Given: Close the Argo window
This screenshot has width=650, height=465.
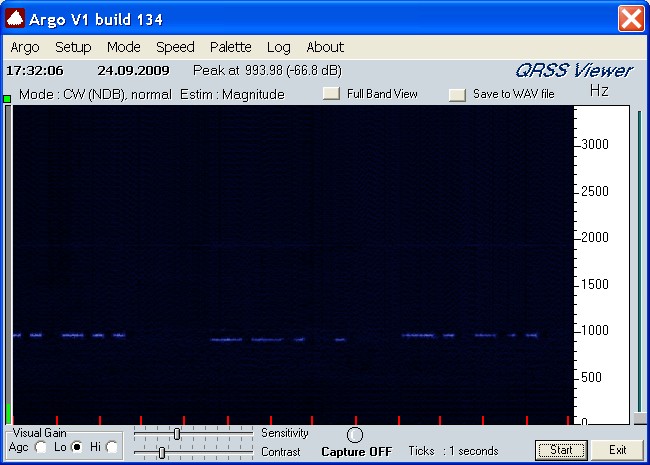Looking at the screenshot, I should (x=631, y=19).
